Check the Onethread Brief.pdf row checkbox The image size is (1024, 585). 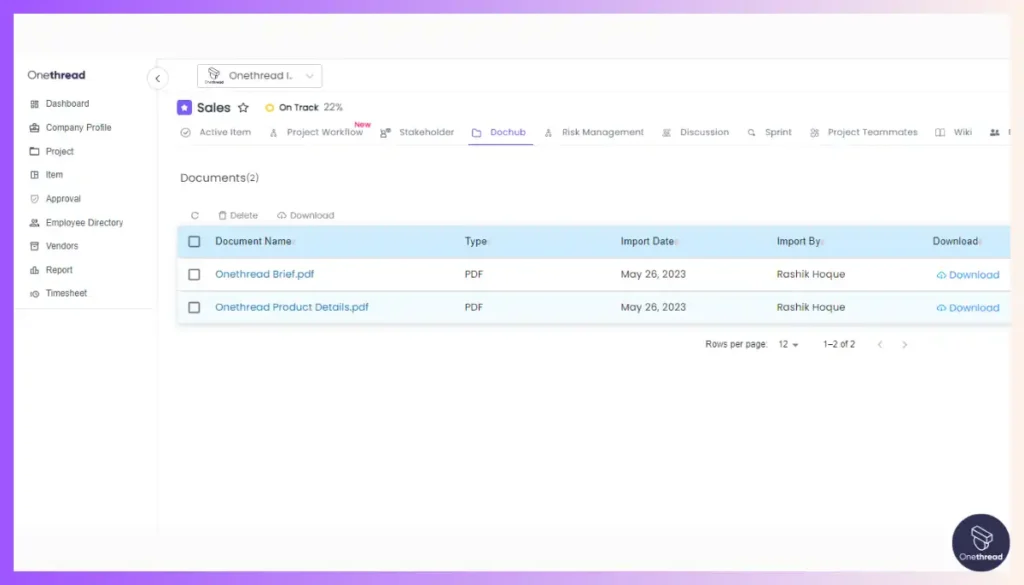pos(194,275)
